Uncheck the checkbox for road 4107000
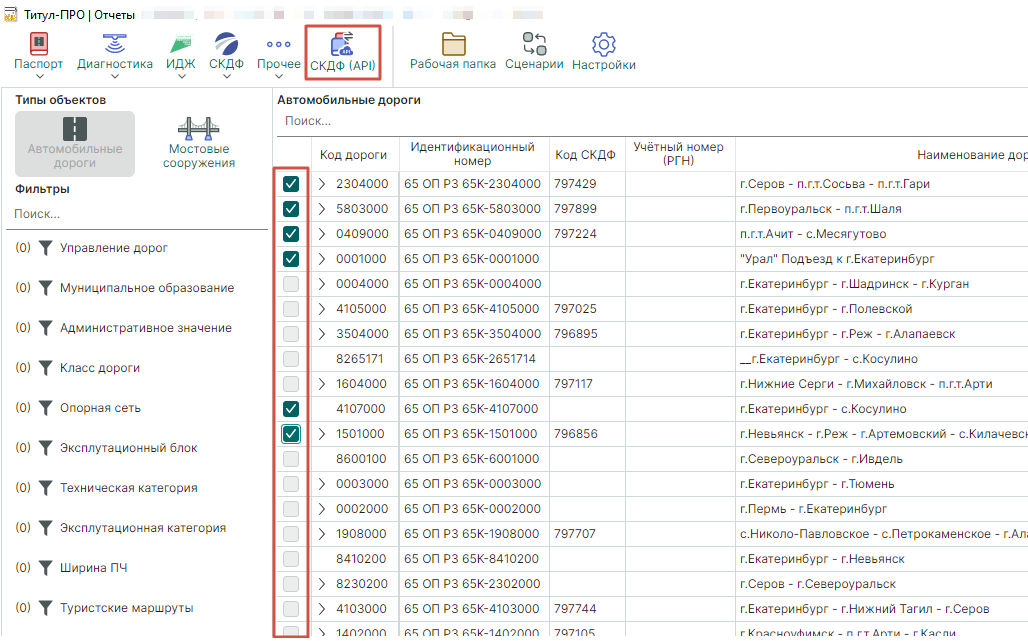1028x641 pixels. pos(291,409)
